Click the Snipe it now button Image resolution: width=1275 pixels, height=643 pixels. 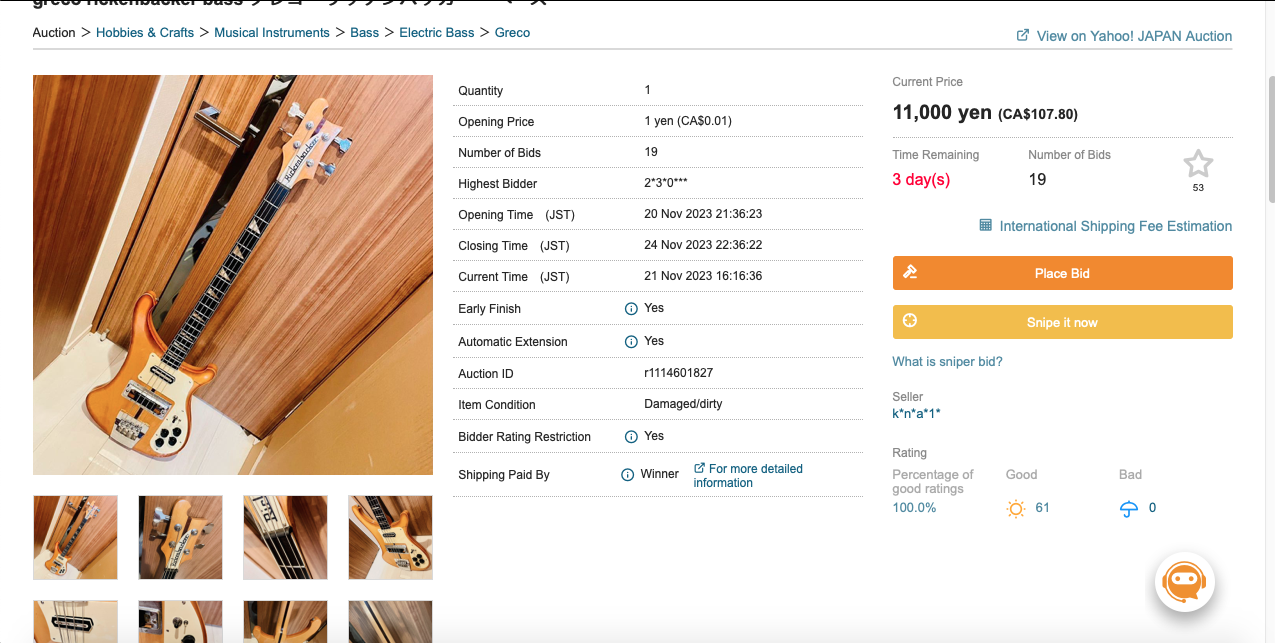[1062, 322]
